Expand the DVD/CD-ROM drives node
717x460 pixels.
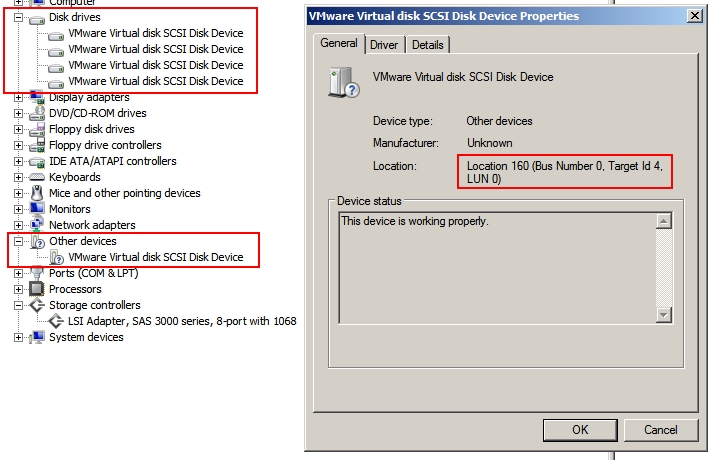(18, 113)
